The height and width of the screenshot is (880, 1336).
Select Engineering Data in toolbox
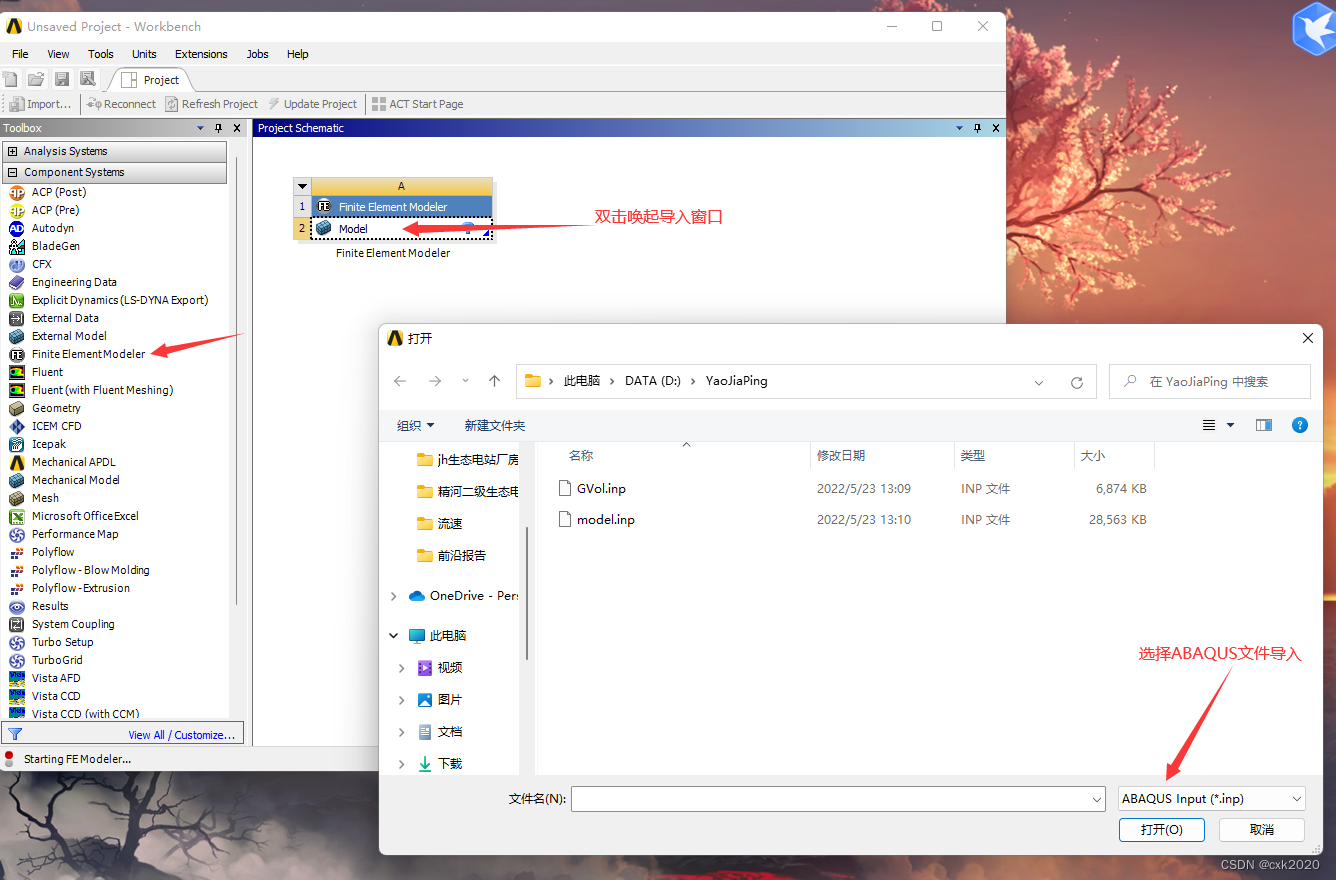[74, 282]
